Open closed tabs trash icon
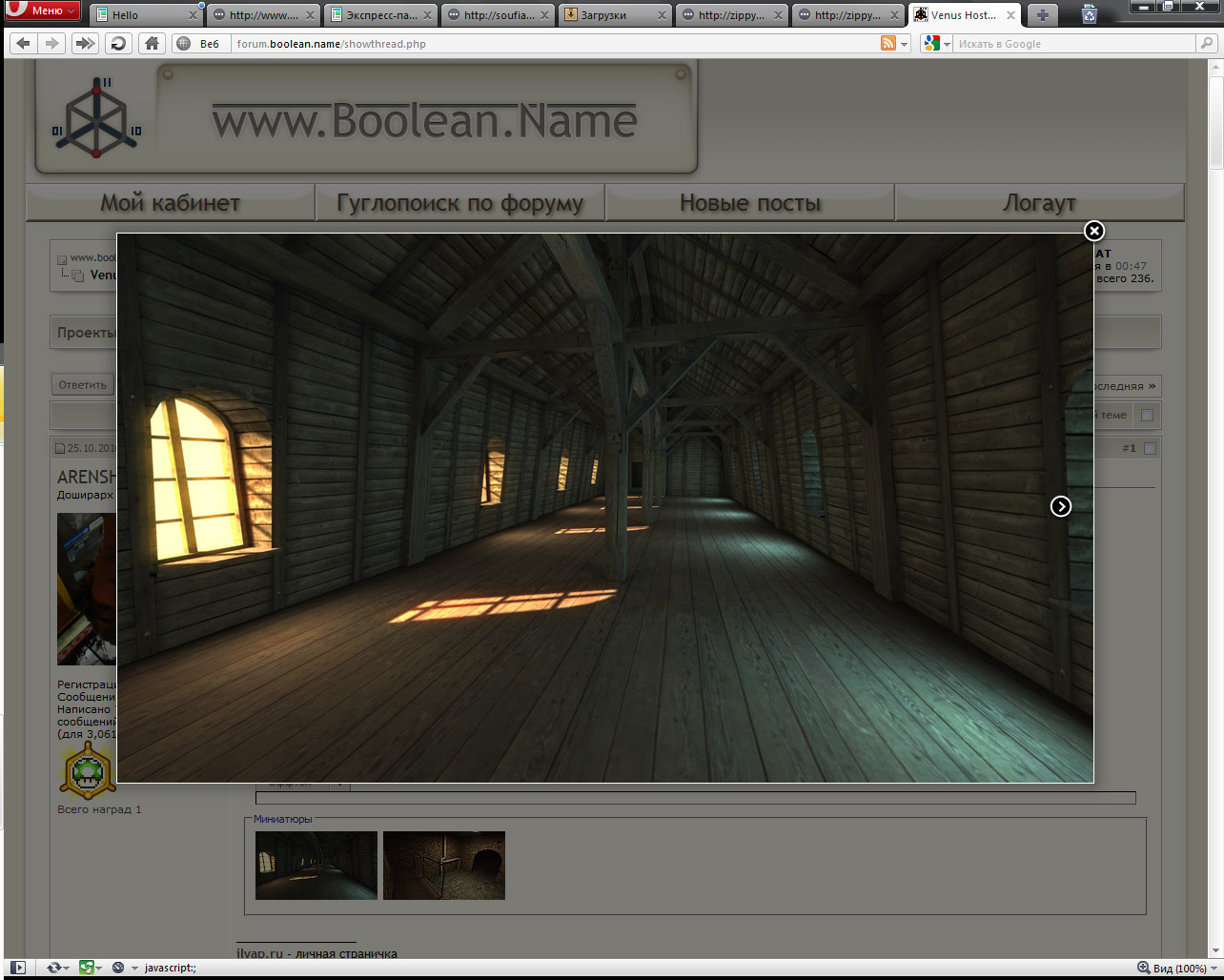The height and width of the screenshot is (980, 1224). tap(1090, 14)
